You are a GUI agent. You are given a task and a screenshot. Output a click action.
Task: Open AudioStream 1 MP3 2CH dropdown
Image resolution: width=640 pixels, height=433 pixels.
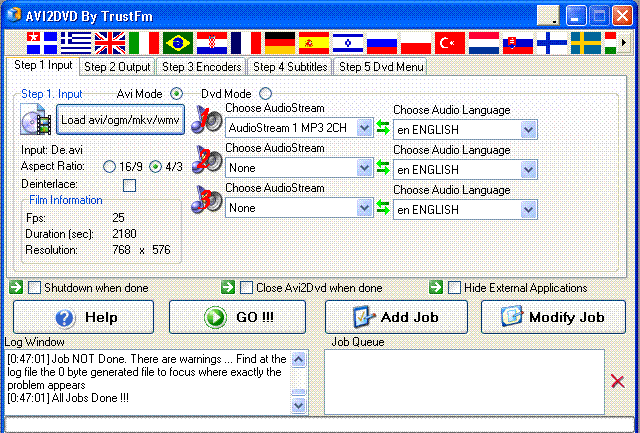click(x=299, y=128)
